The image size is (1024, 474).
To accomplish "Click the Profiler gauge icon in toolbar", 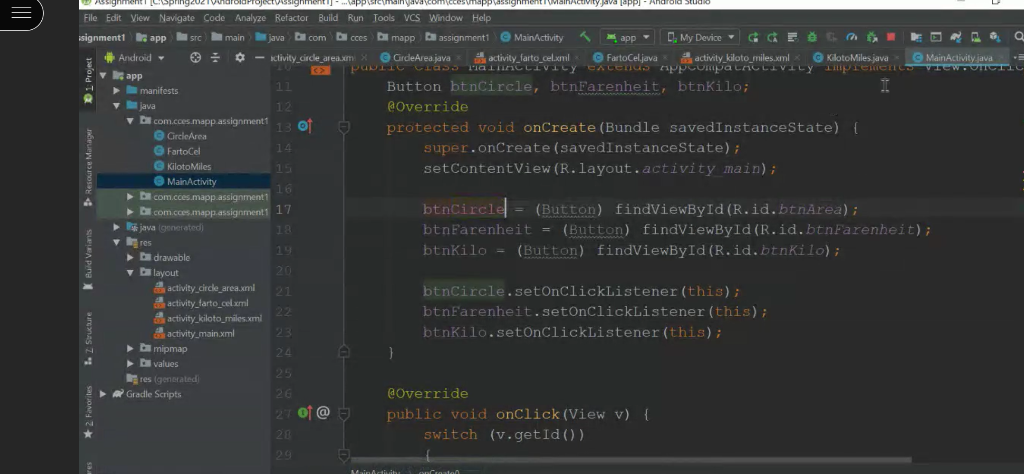I will pos(849,38).
